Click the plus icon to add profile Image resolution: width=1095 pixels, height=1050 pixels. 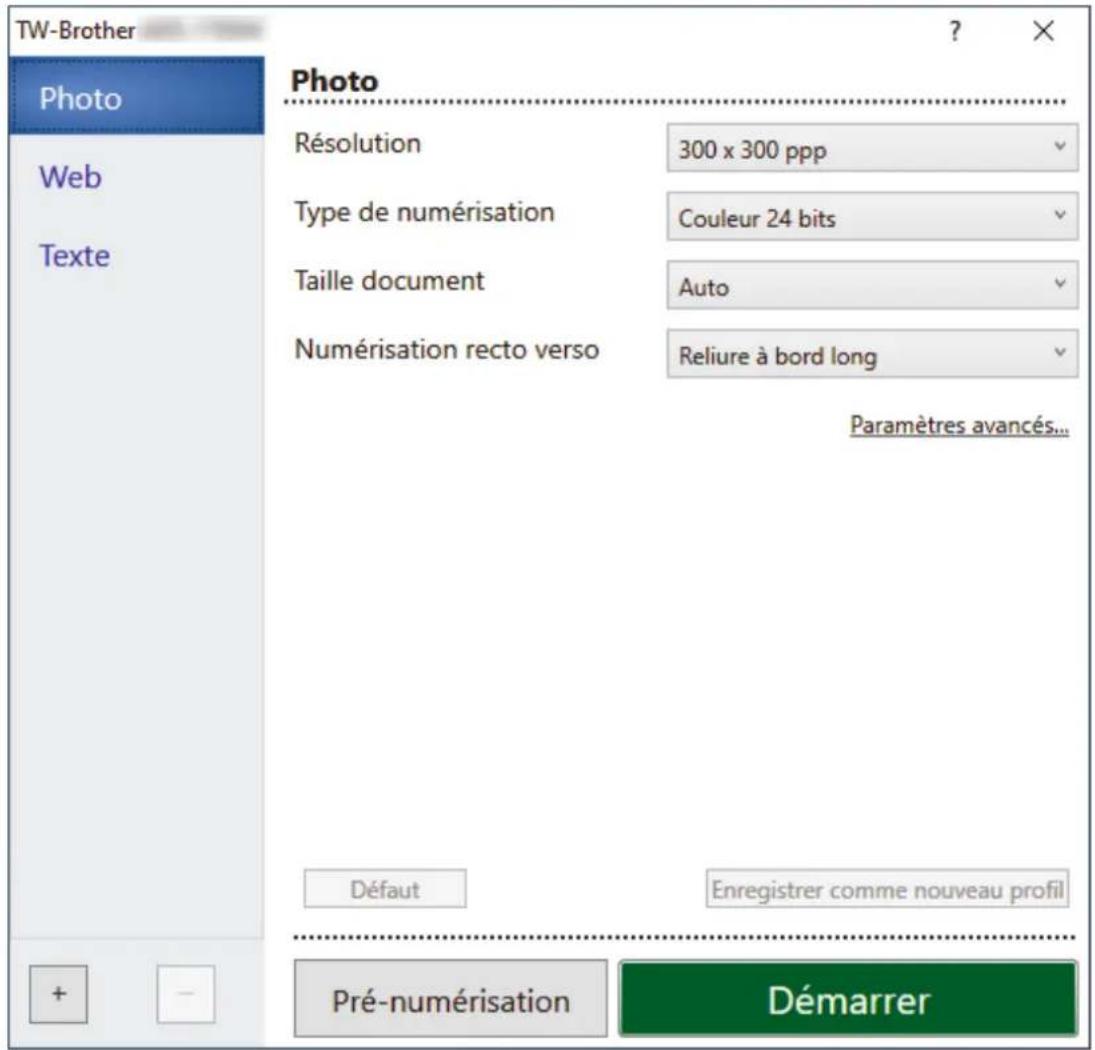coord(59,993)
